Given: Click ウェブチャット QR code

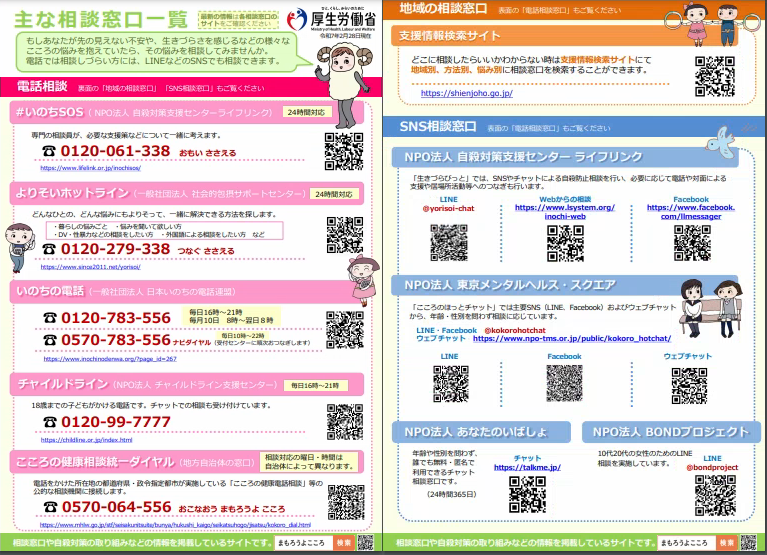Looking at the screenshot, I should [689, 386].
